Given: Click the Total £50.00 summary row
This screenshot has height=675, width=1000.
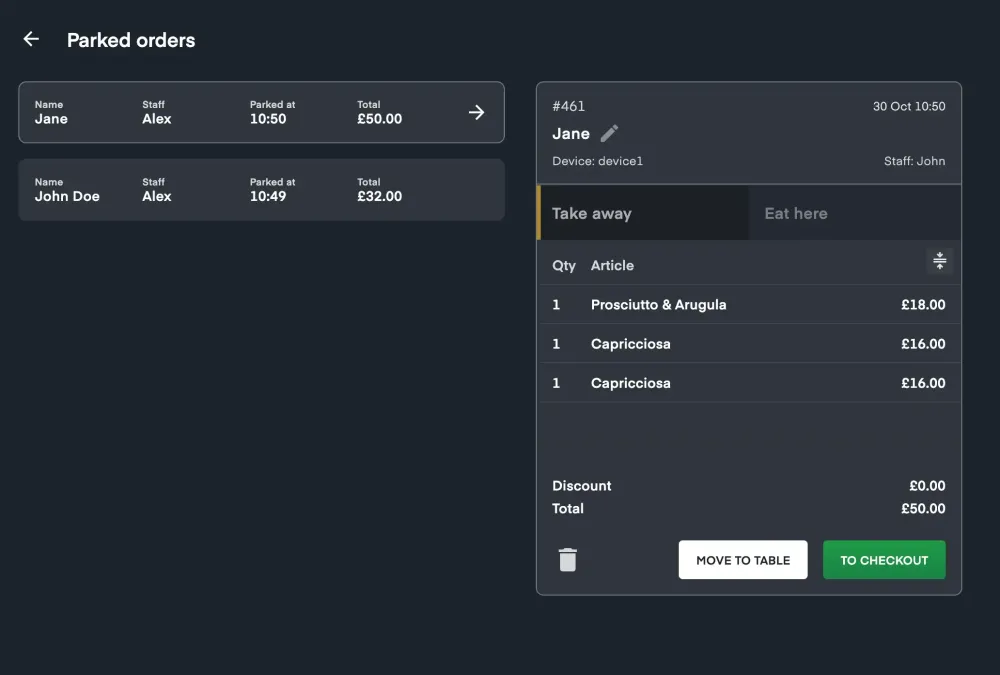Looking at the screenshot, I should click(748, 508).
